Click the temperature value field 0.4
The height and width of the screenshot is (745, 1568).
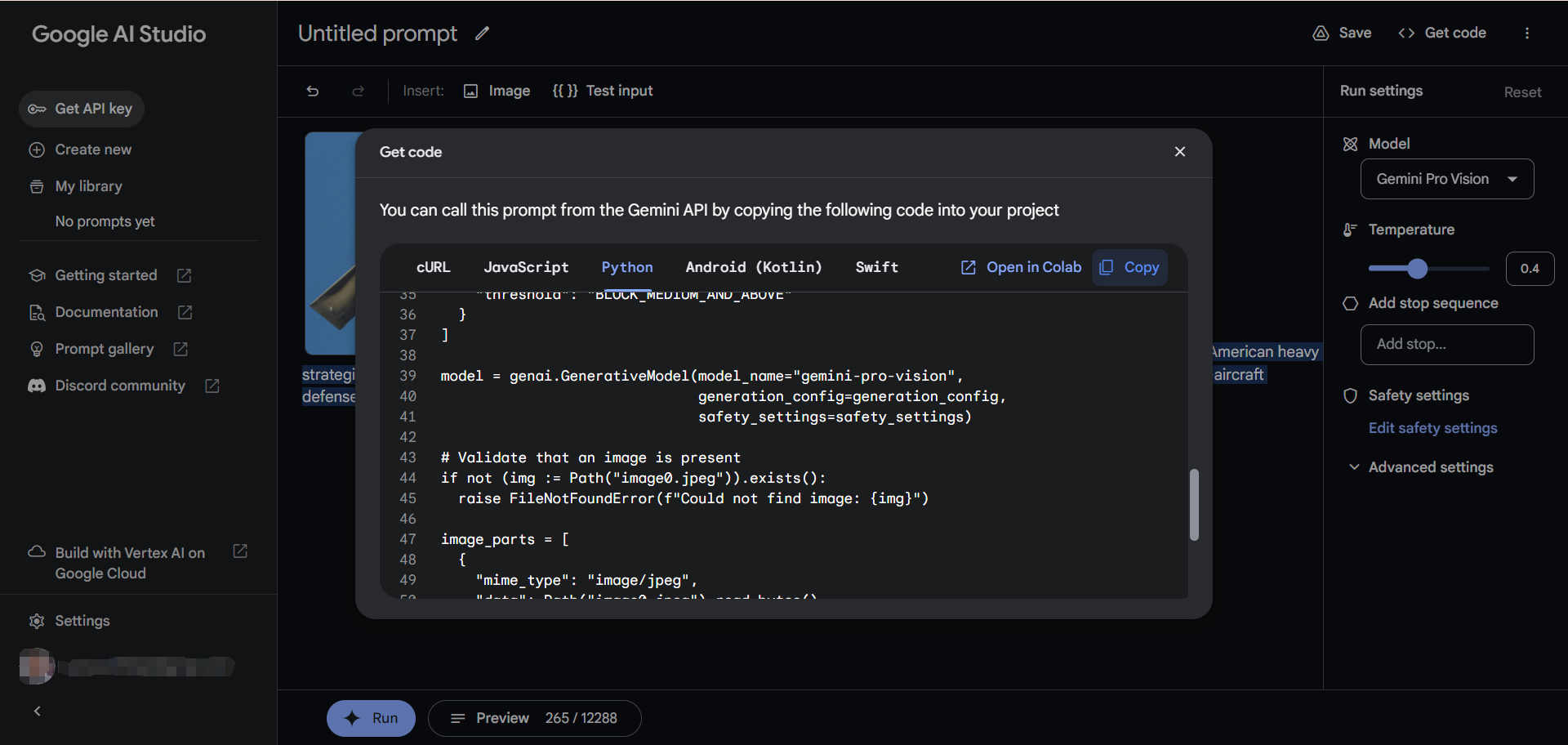click(1530, 268)
